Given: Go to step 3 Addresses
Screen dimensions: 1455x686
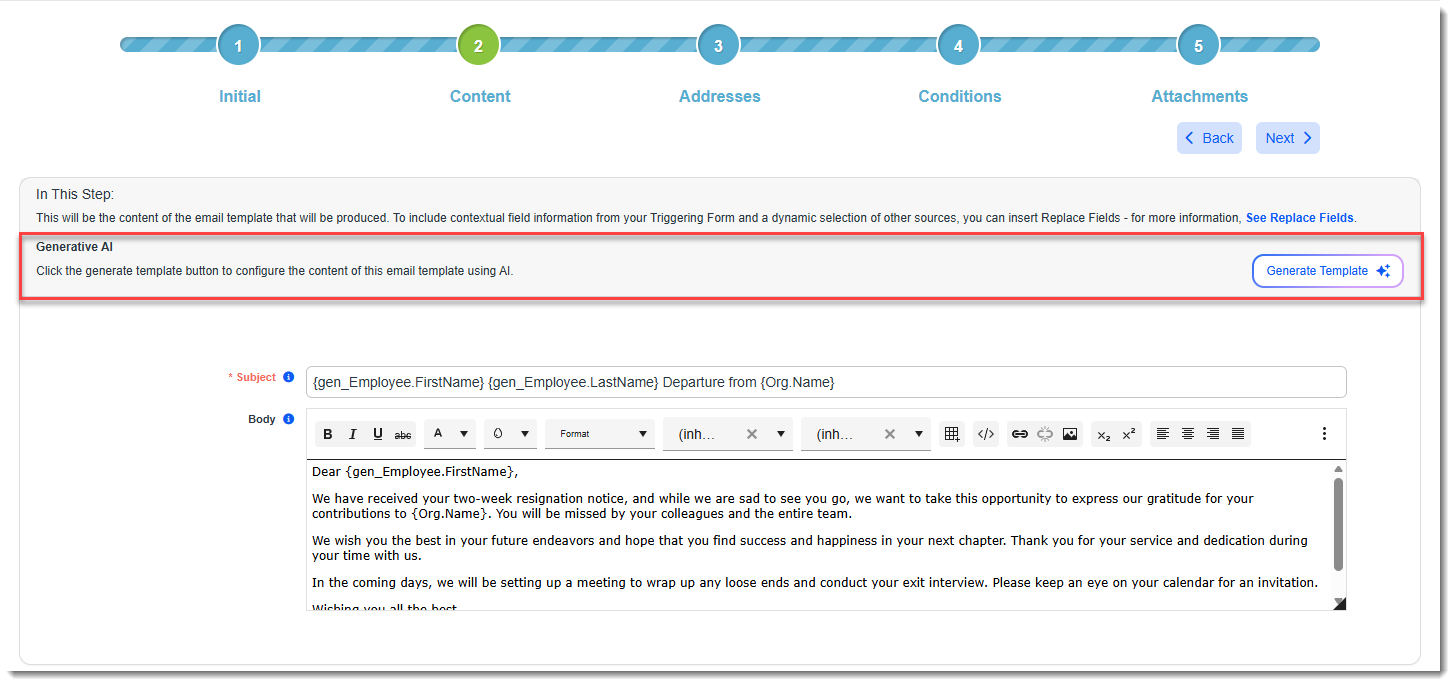Looking at the screenshot, I should [x=718, y=46].
